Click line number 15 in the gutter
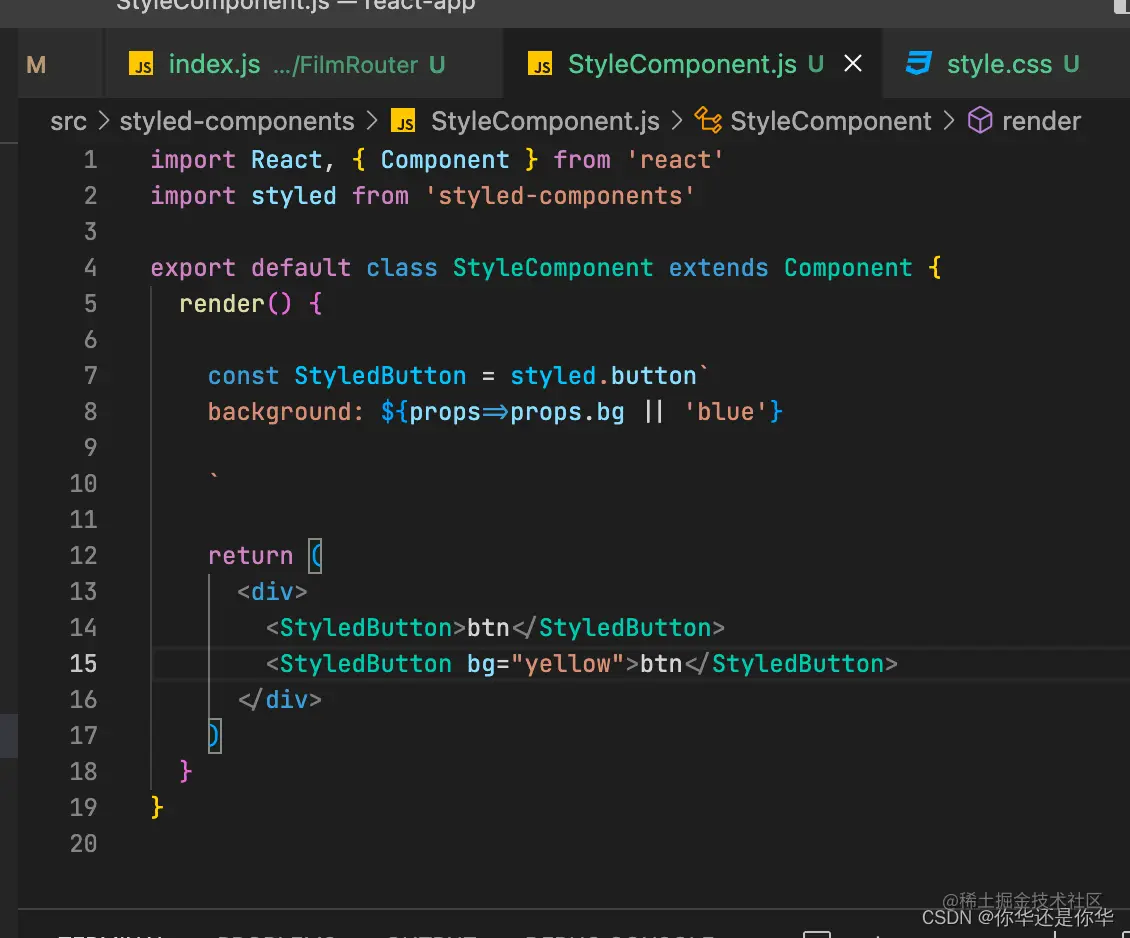1130x938 pixels. [84, 664]
